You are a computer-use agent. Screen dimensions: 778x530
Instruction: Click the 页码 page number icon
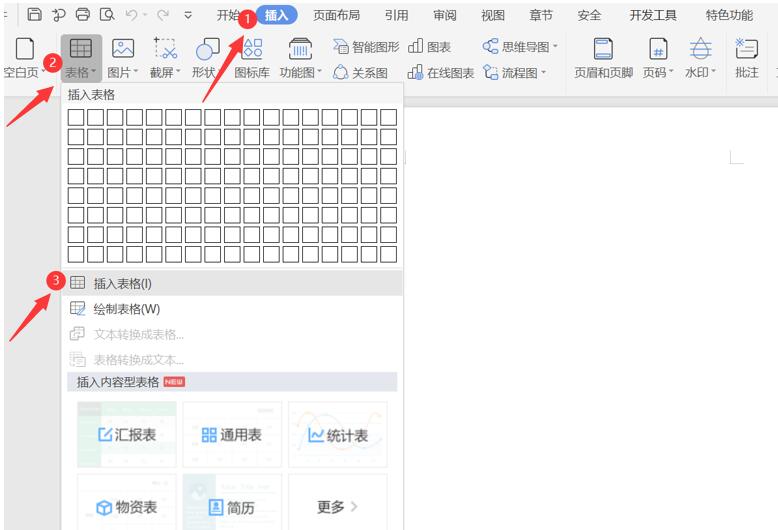click(x=658, y=49)
